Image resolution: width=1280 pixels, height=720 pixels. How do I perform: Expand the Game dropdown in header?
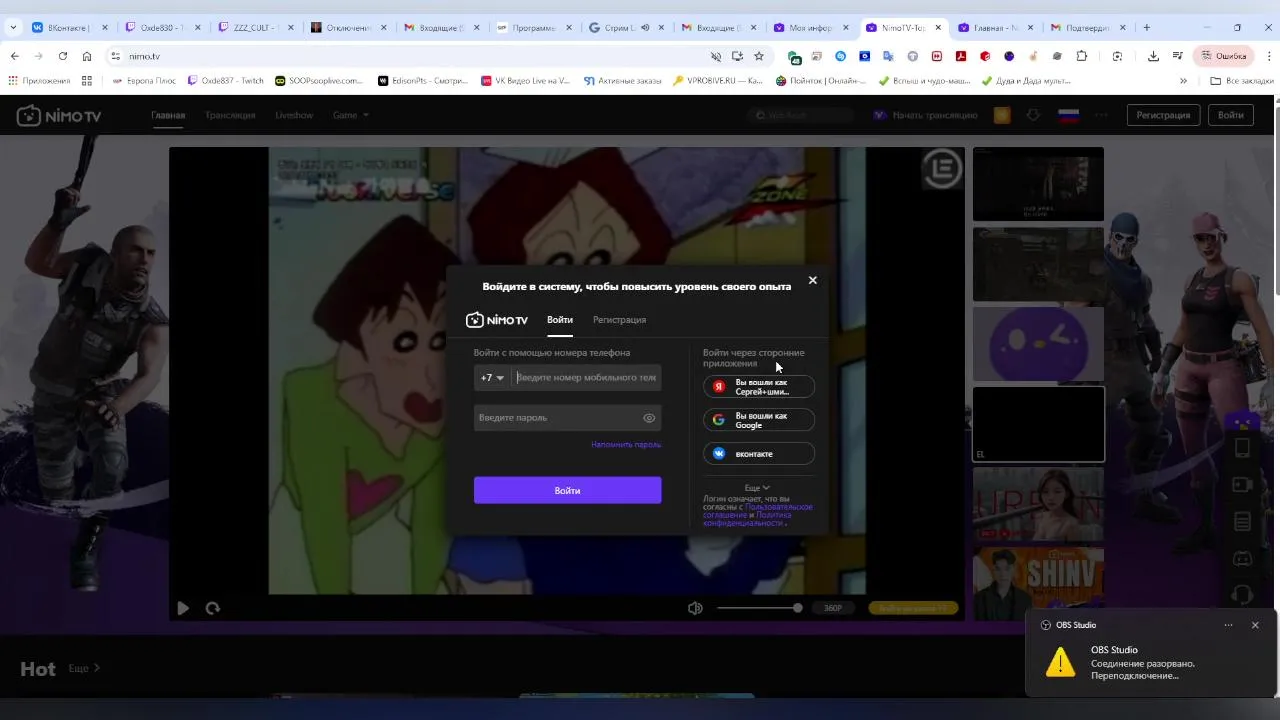[351, 115]
